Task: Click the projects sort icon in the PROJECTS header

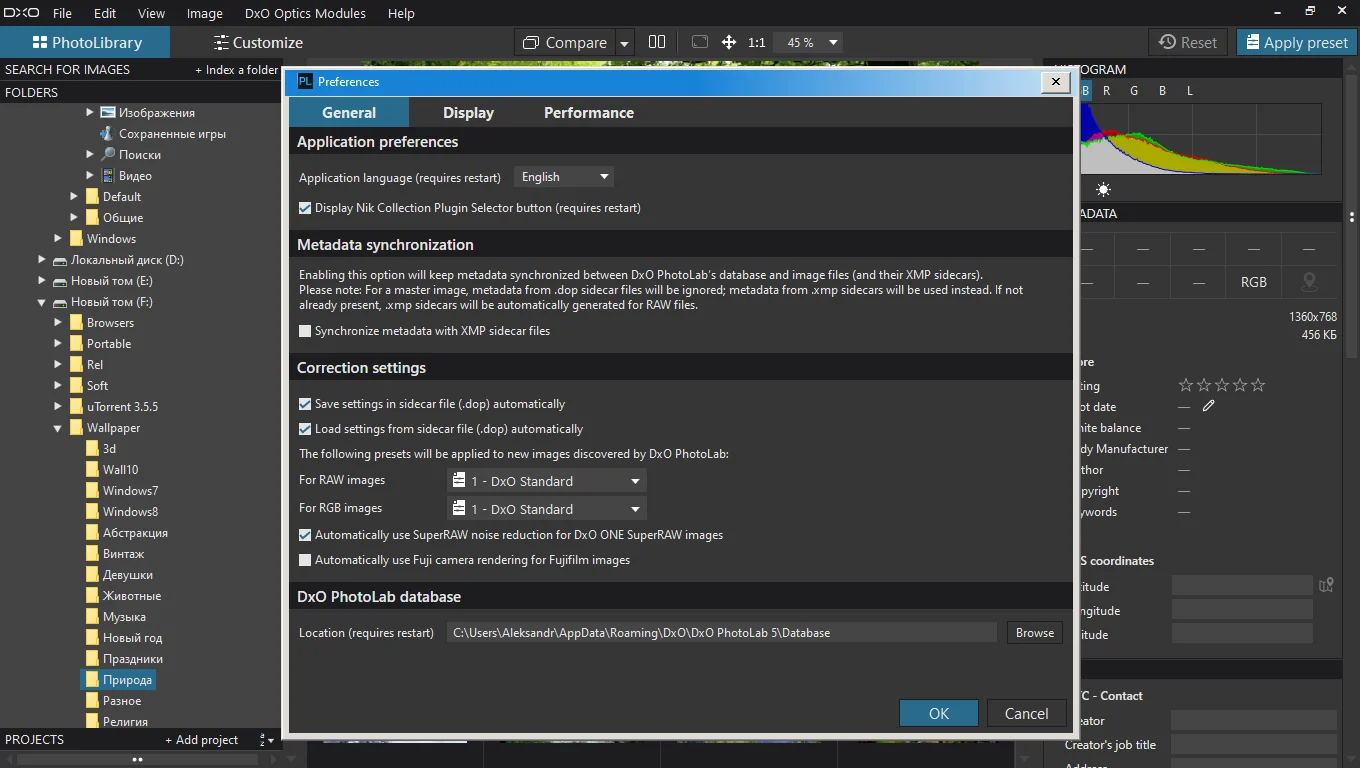Action: click(x=266, y=740)
